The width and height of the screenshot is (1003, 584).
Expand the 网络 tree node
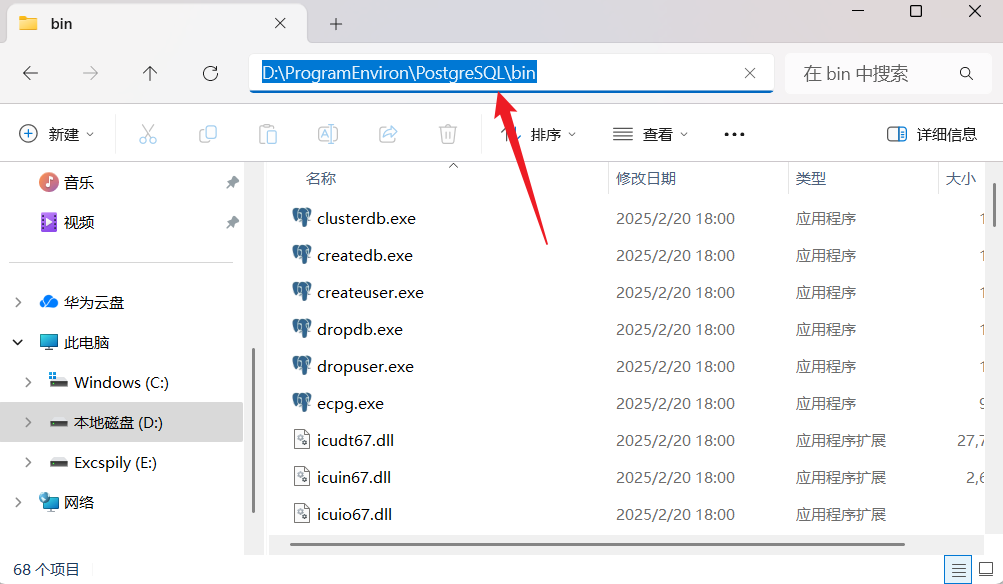click(18, 502)
